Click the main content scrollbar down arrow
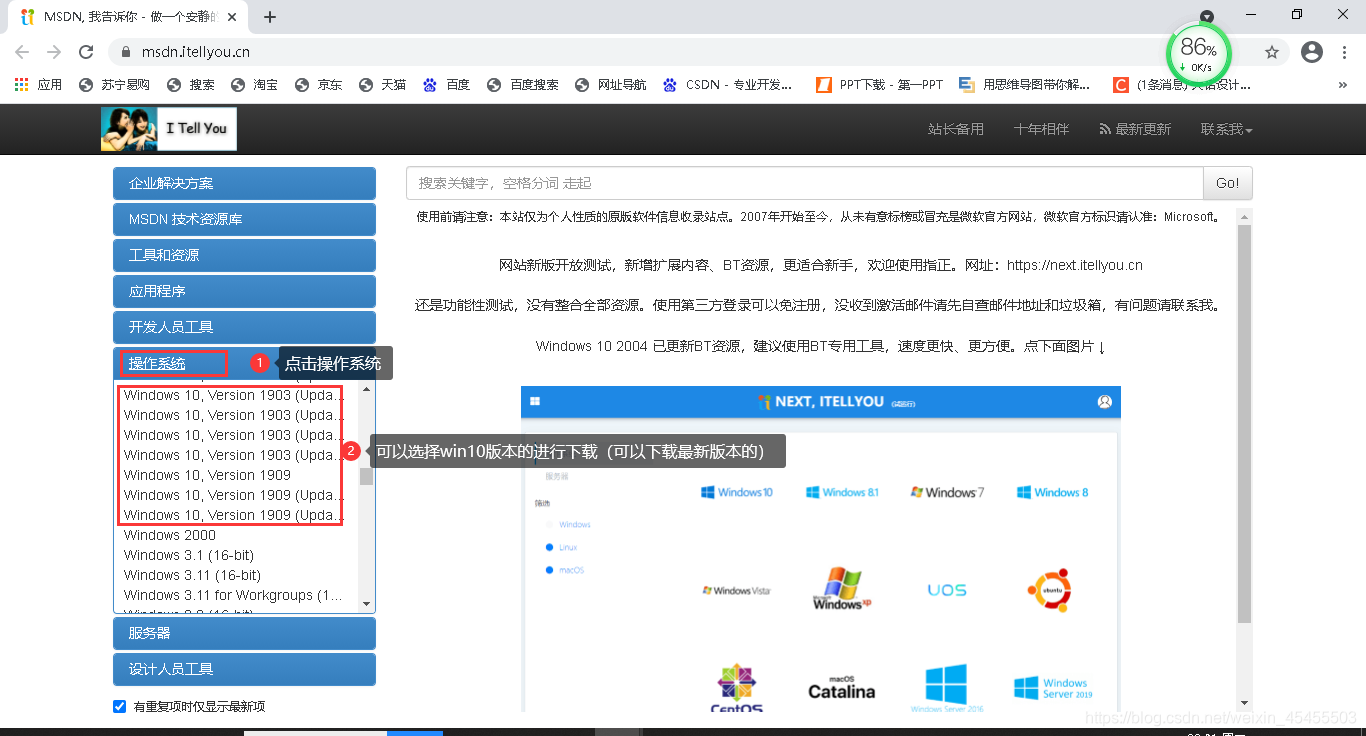Viewport: 1366px width, 736px height. click(x=1245, y=703)
